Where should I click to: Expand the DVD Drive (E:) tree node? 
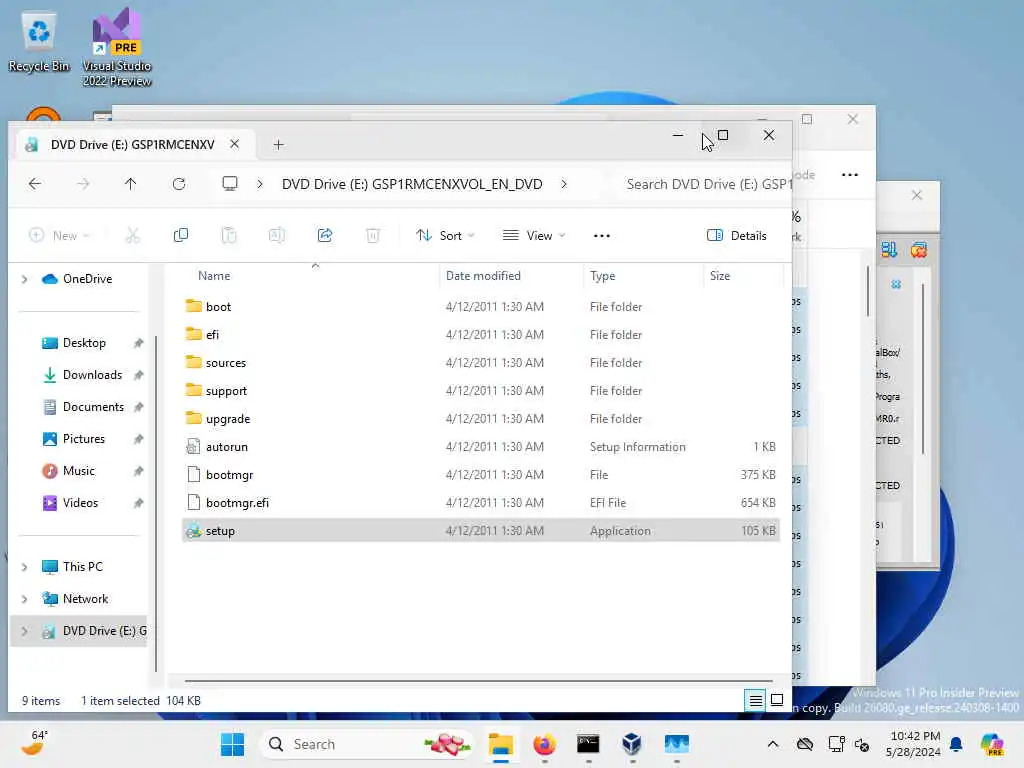[25, 631]
